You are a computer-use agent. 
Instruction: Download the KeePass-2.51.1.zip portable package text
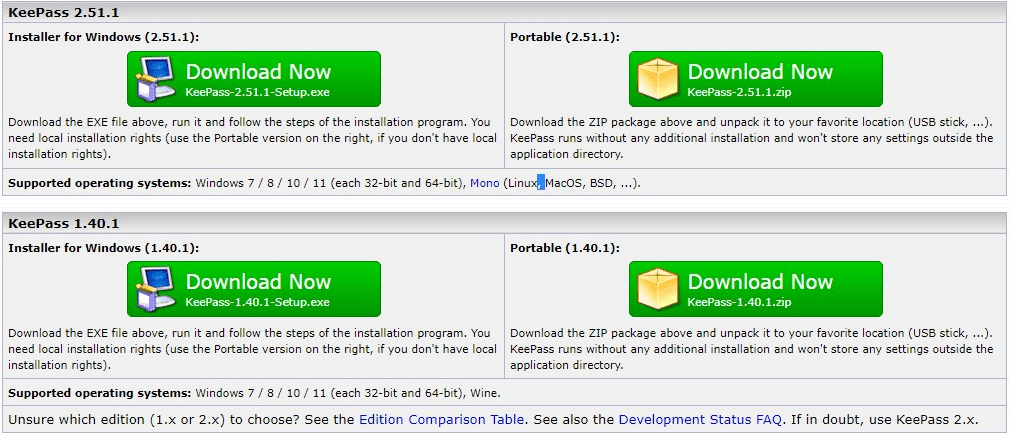click(739, 92)
